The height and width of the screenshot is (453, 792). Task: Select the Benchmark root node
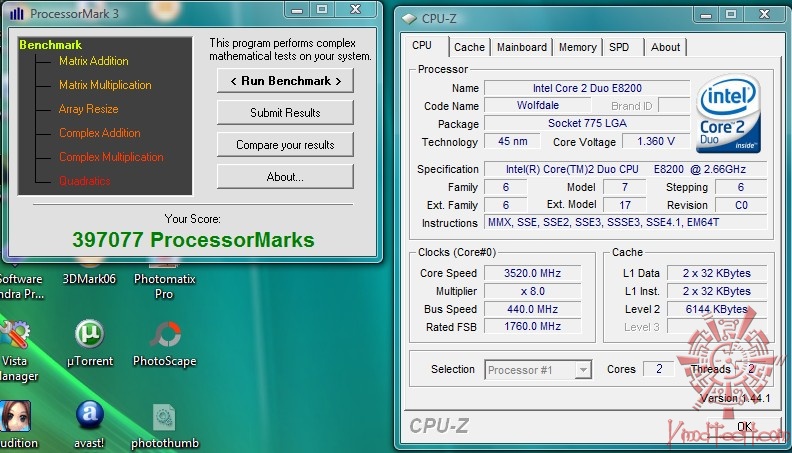point(51,45)
